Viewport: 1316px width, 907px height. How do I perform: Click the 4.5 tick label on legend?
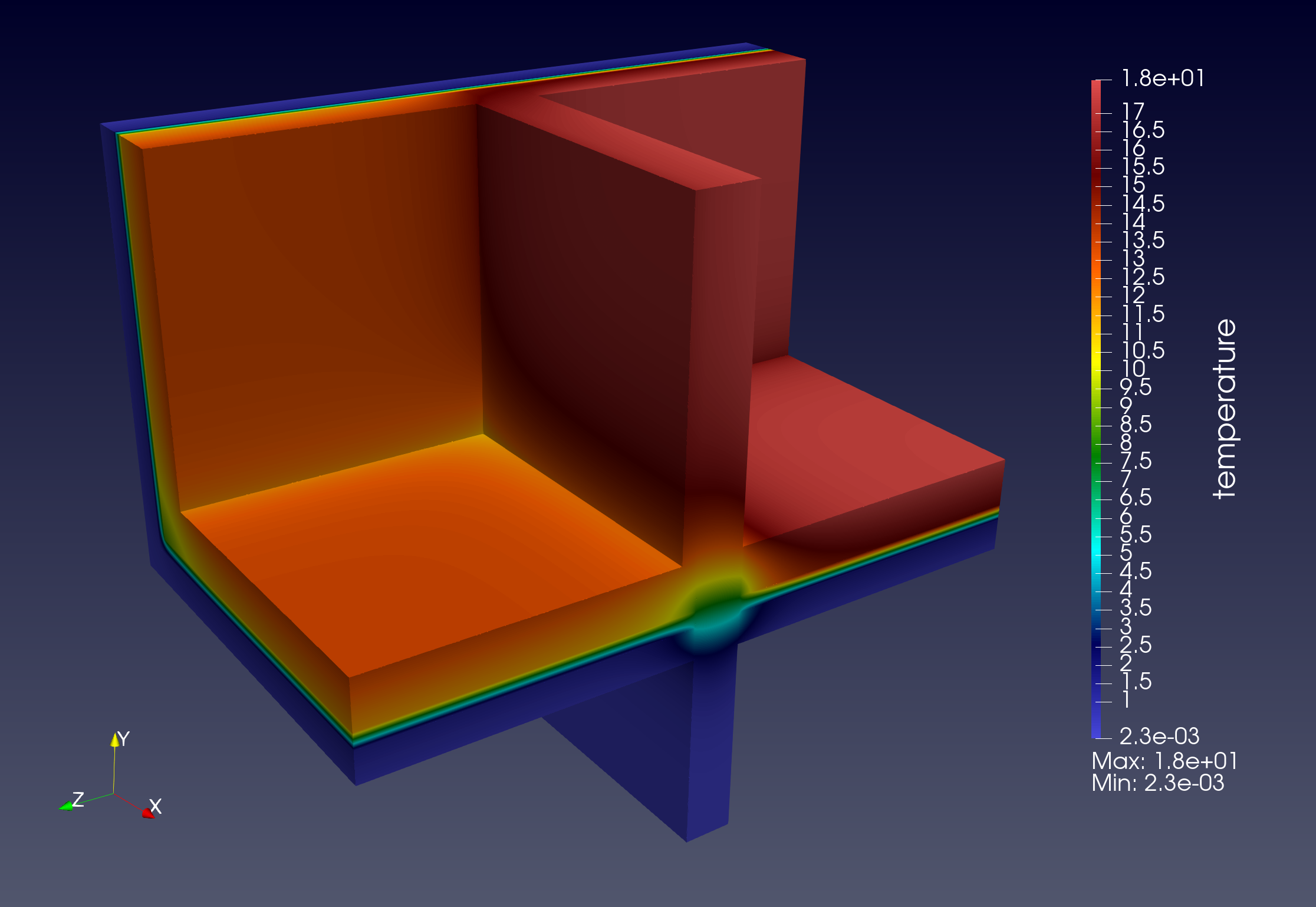[1136, 571]
